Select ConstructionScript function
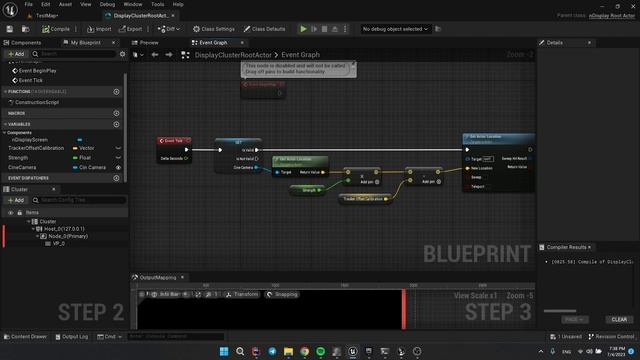640x360 pixels. point(37,102)
